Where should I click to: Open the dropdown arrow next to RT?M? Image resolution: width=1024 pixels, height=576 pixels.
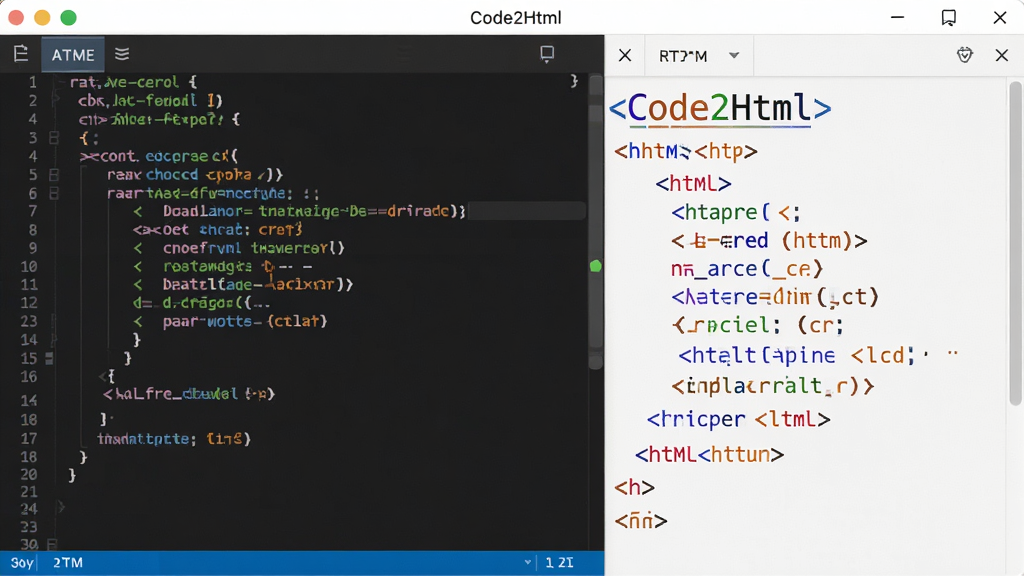[x=734, y=56]
